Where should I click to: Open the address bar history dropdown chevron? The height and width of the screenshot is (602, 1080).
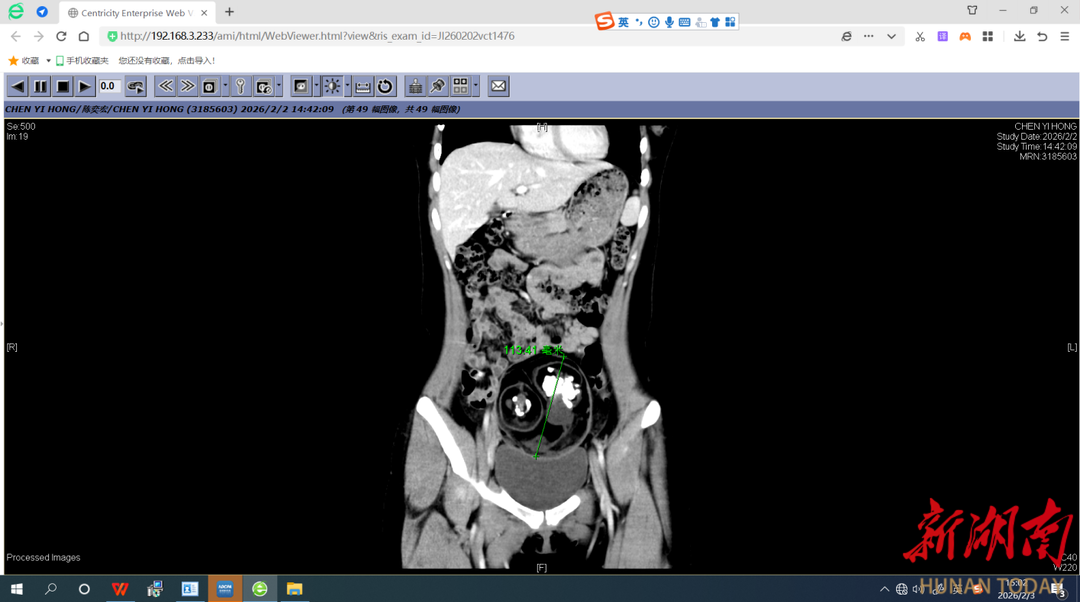[x=891, y=36]
